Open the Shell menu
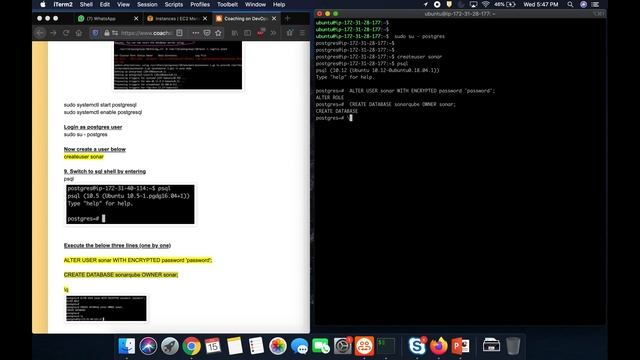This screenshot has height=360, width=640. tap(86, 4)
